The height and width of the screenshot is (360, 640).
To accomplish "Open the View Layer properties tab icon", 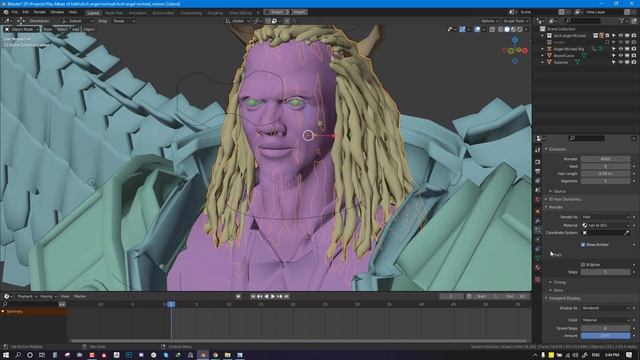I will [538, 181].
